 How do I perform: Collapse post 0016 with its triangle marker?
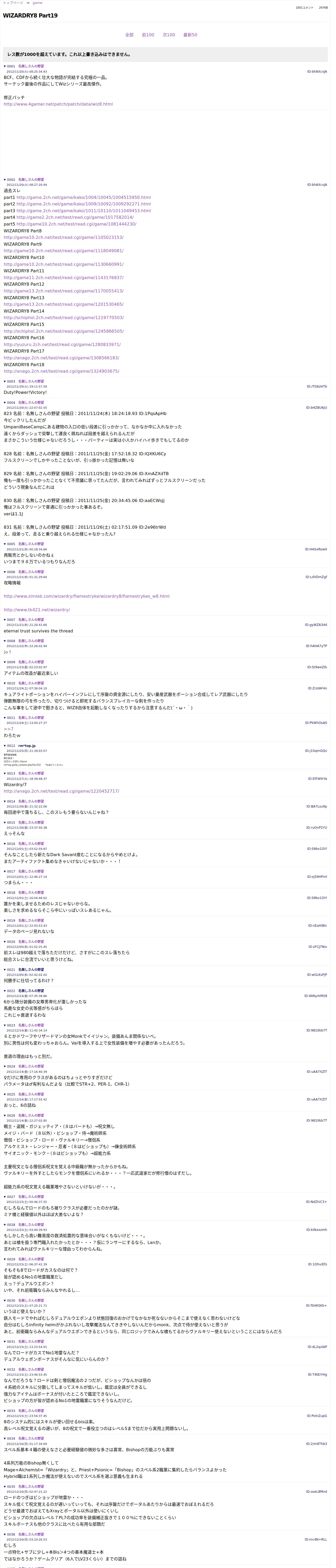(x=5, y=844)
